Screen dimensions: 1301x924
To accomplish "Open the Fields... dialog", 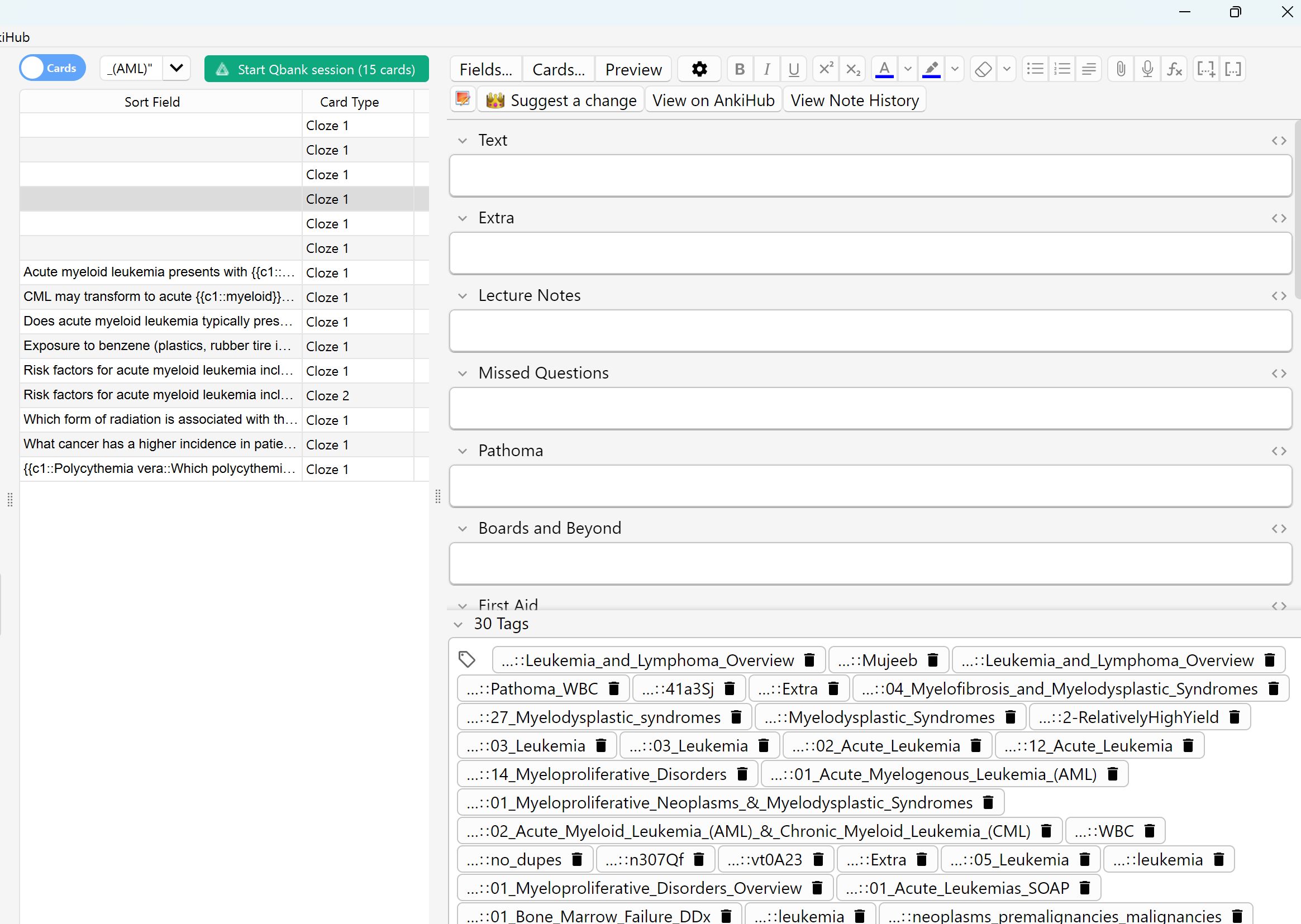I will pyautogui.click(x=485, y=69).
